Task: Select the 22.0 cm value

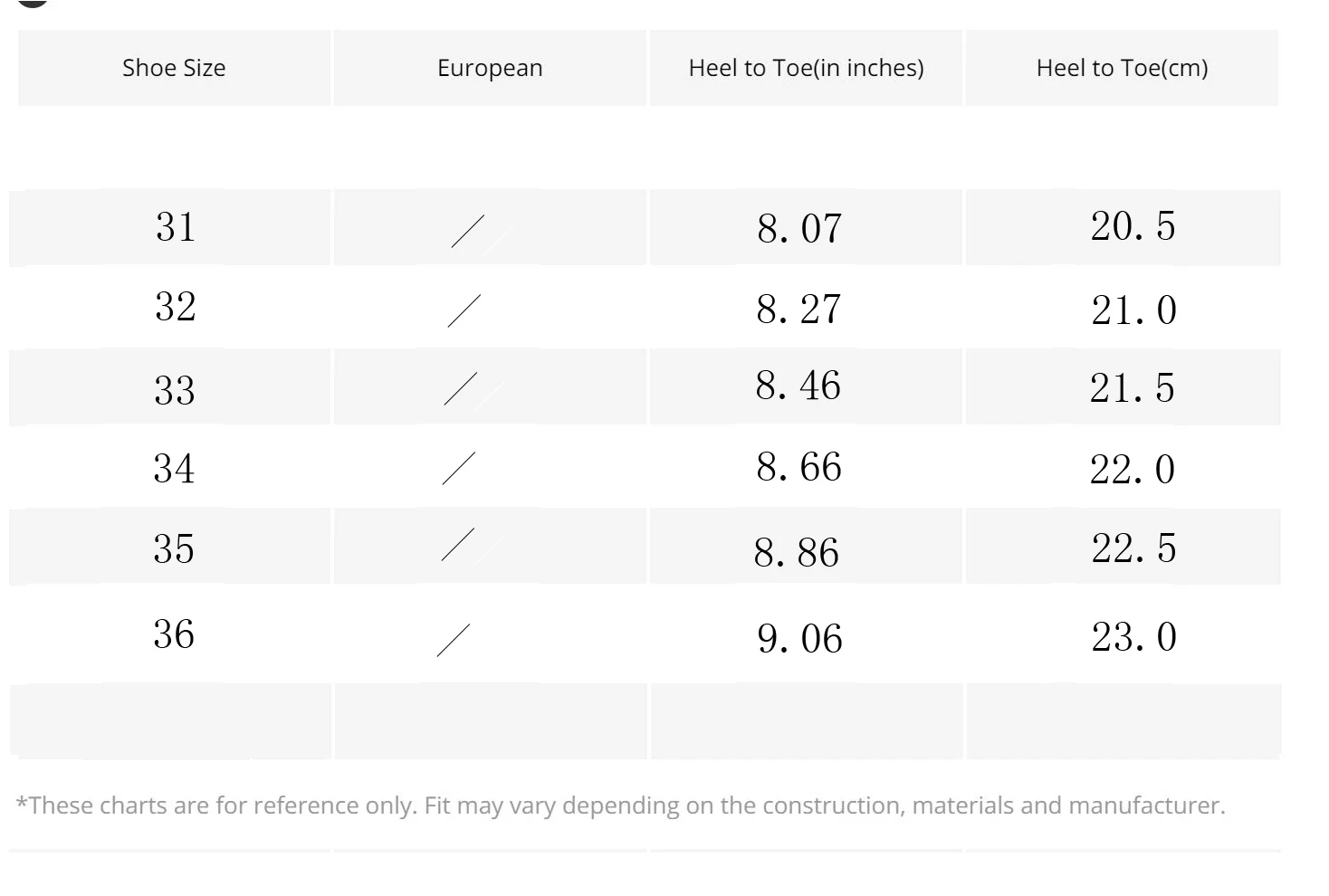Action: tap(1132, 470)
